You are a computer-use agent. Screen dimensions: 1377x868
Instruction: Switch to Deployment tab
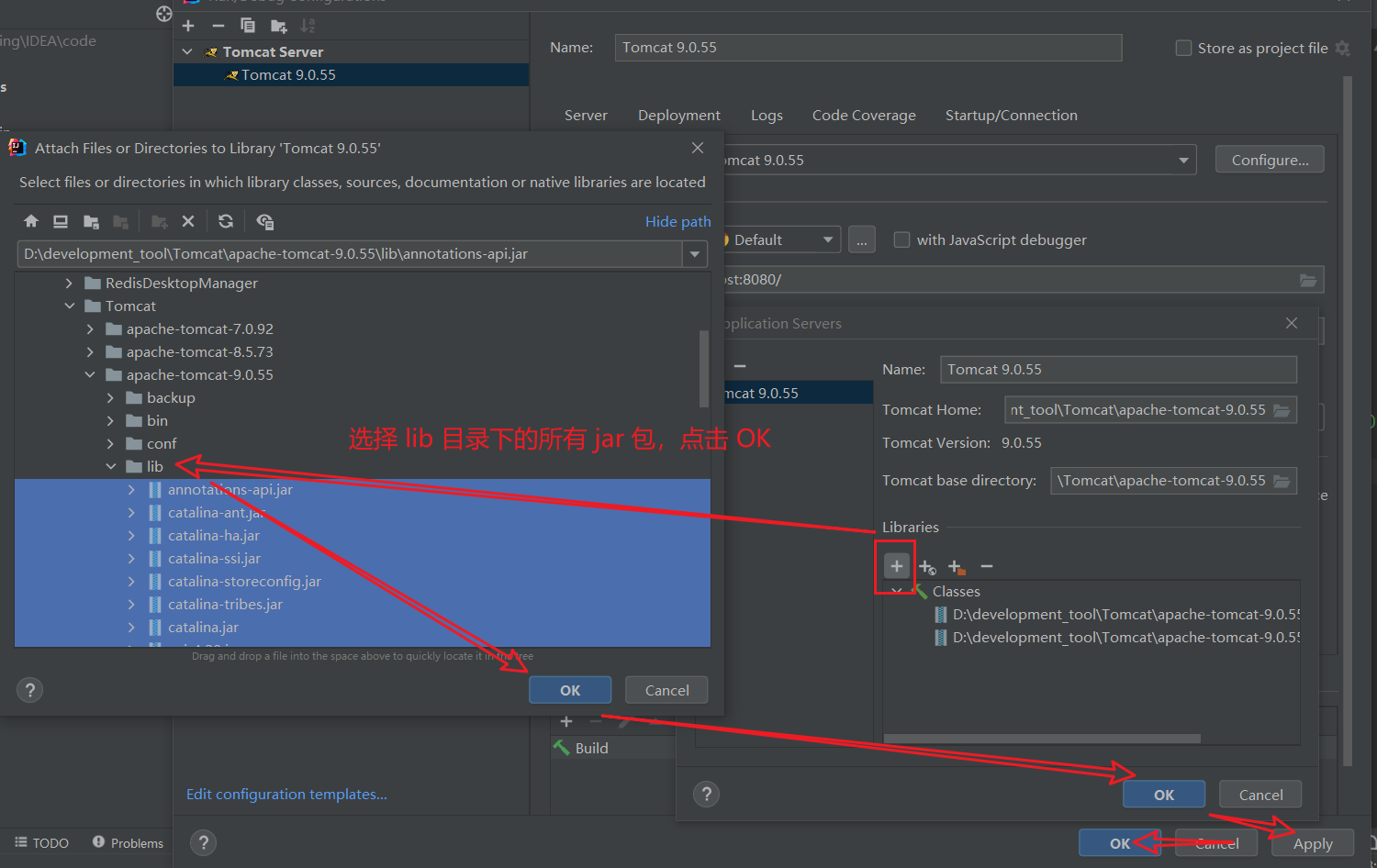[679, 116]
